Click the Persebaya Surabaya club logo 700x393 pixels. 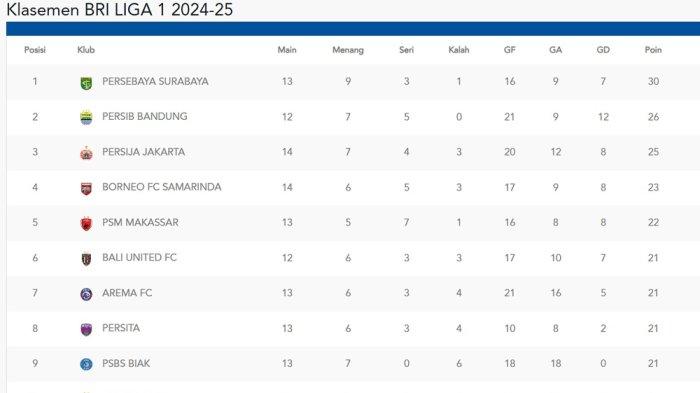pyautogui.click(x=86, y=83)
